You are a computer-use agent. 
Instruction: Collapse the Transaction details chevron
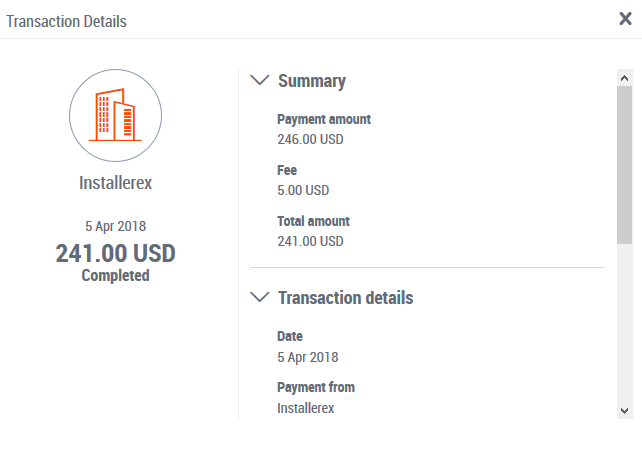pyautogui.click(x=260, y=297)
